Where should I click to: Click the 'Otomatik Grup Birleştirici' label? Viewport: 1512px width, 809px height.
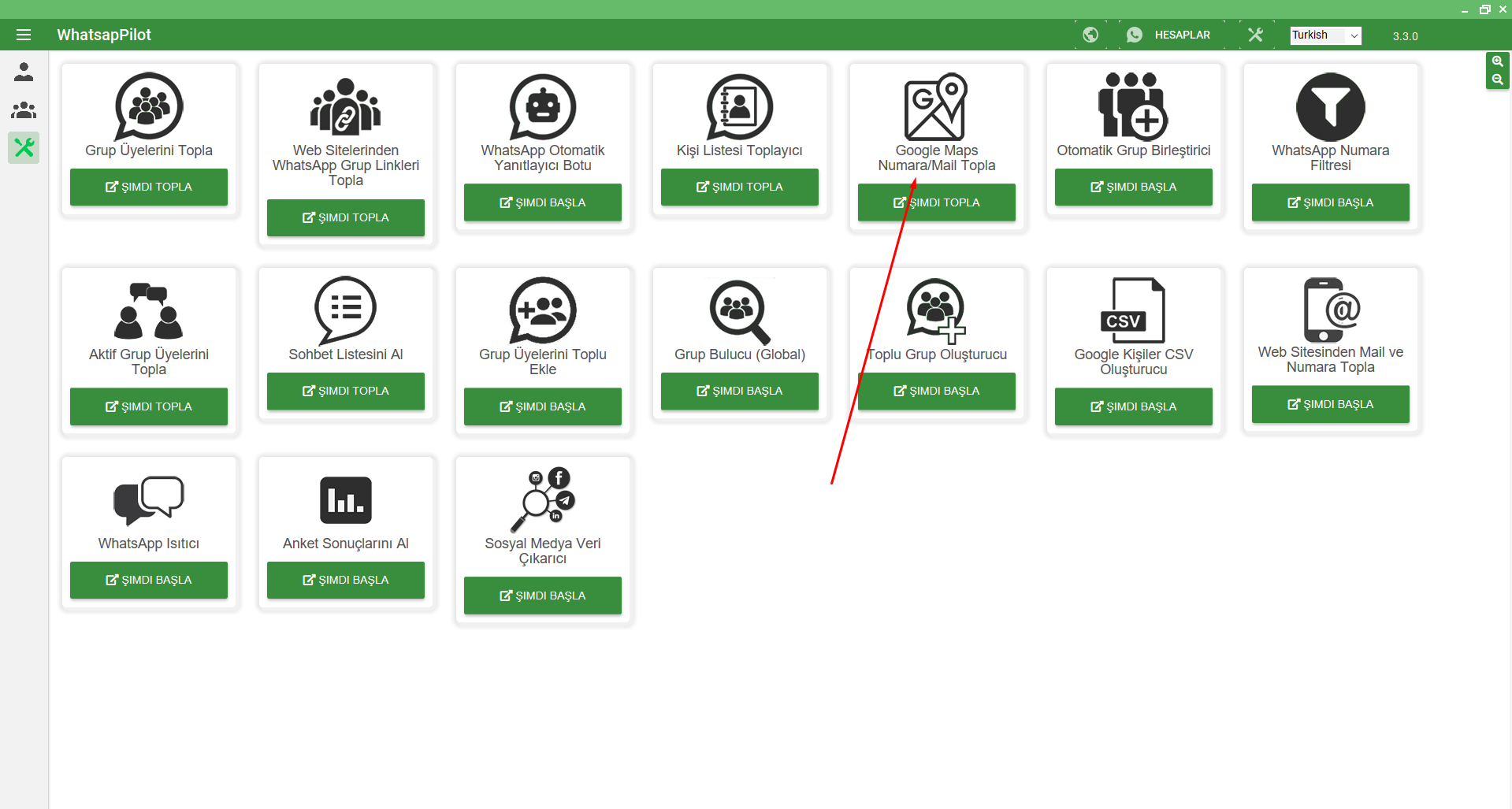coord(1134,150)
